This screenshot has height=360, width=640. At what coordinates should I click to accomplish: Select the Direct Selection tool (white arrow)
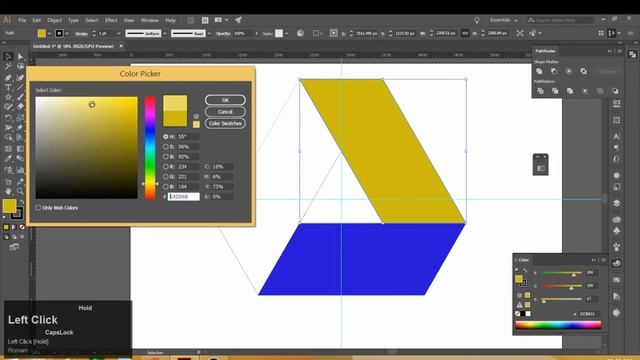tap(20, 56)
